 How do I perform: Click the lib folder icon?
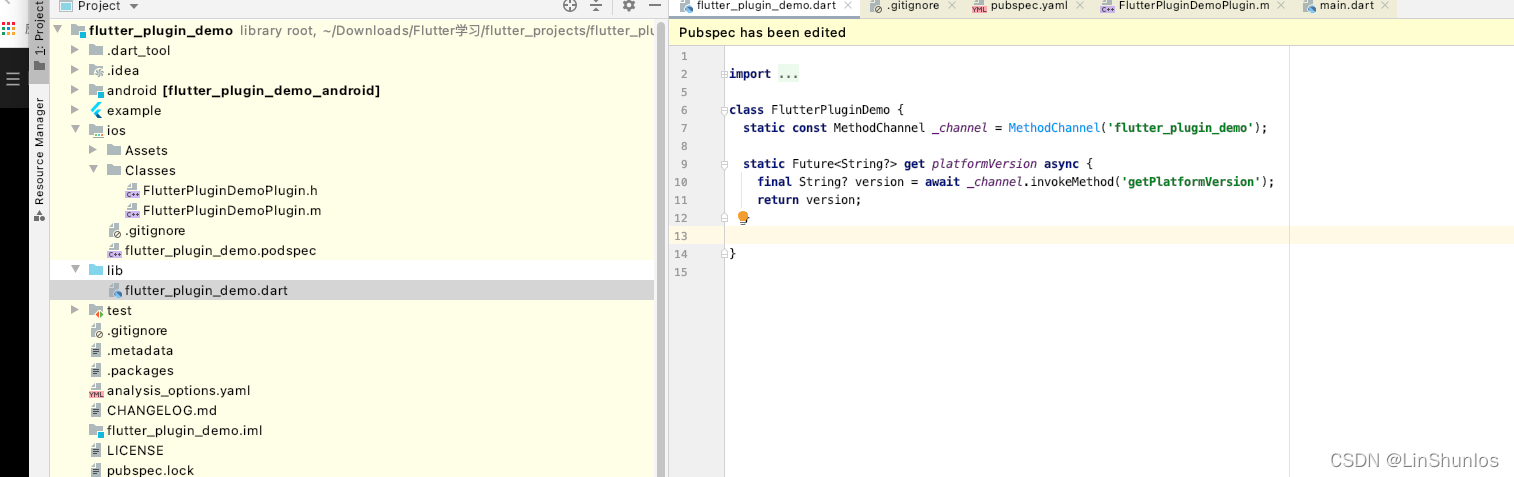[x=97, y=270]
